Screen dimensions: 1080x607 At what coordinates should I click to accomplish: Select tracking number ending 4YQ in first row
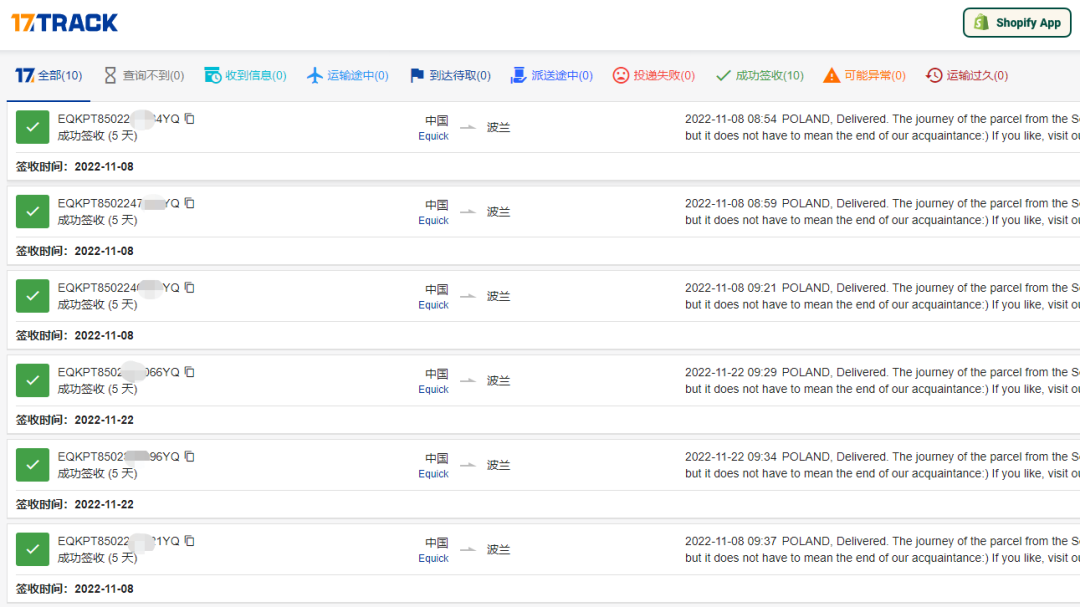click(x=118, y=119)
